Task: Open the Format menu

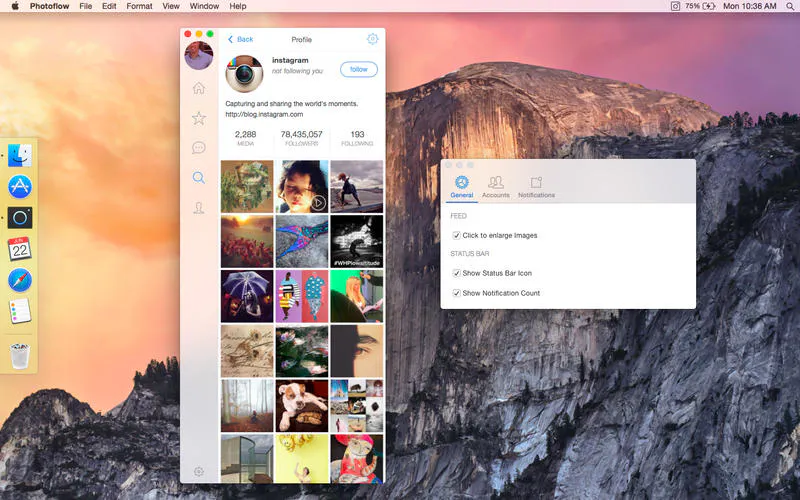Action: coord(139,6)
